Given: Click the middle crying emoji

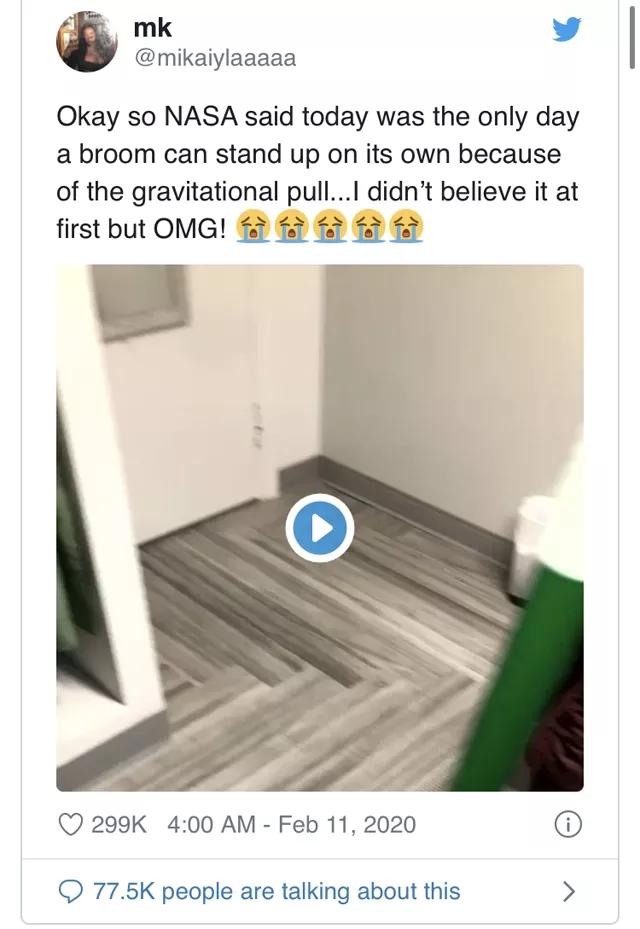Looking at the screenshot, I should click(329, 228).
